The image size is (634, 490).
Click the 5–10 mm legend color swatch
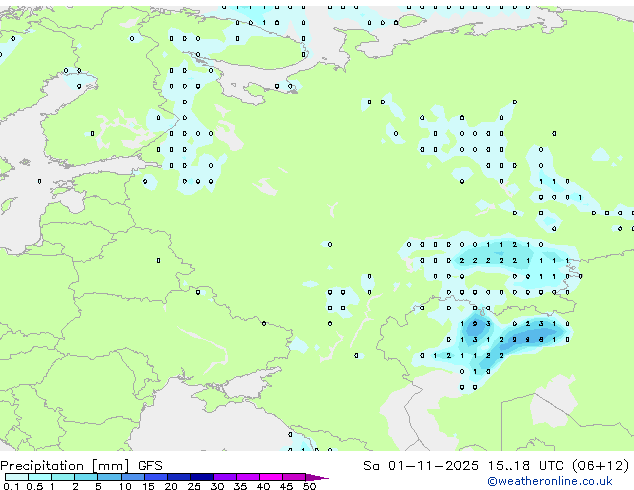coord(109,477)
